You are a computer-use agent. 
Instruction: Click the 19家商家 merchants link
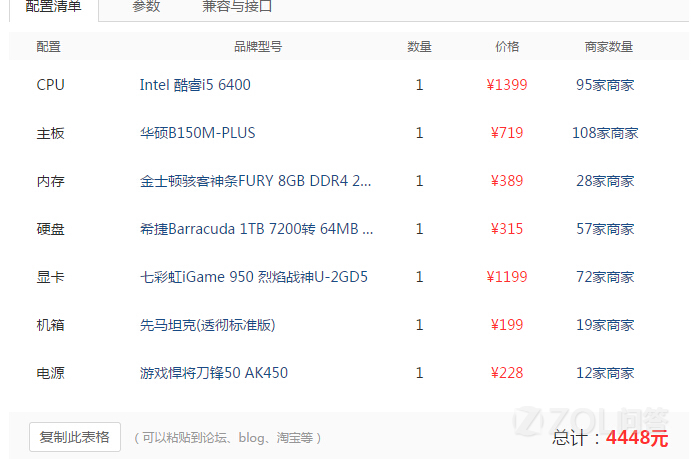tap(605, 325)
